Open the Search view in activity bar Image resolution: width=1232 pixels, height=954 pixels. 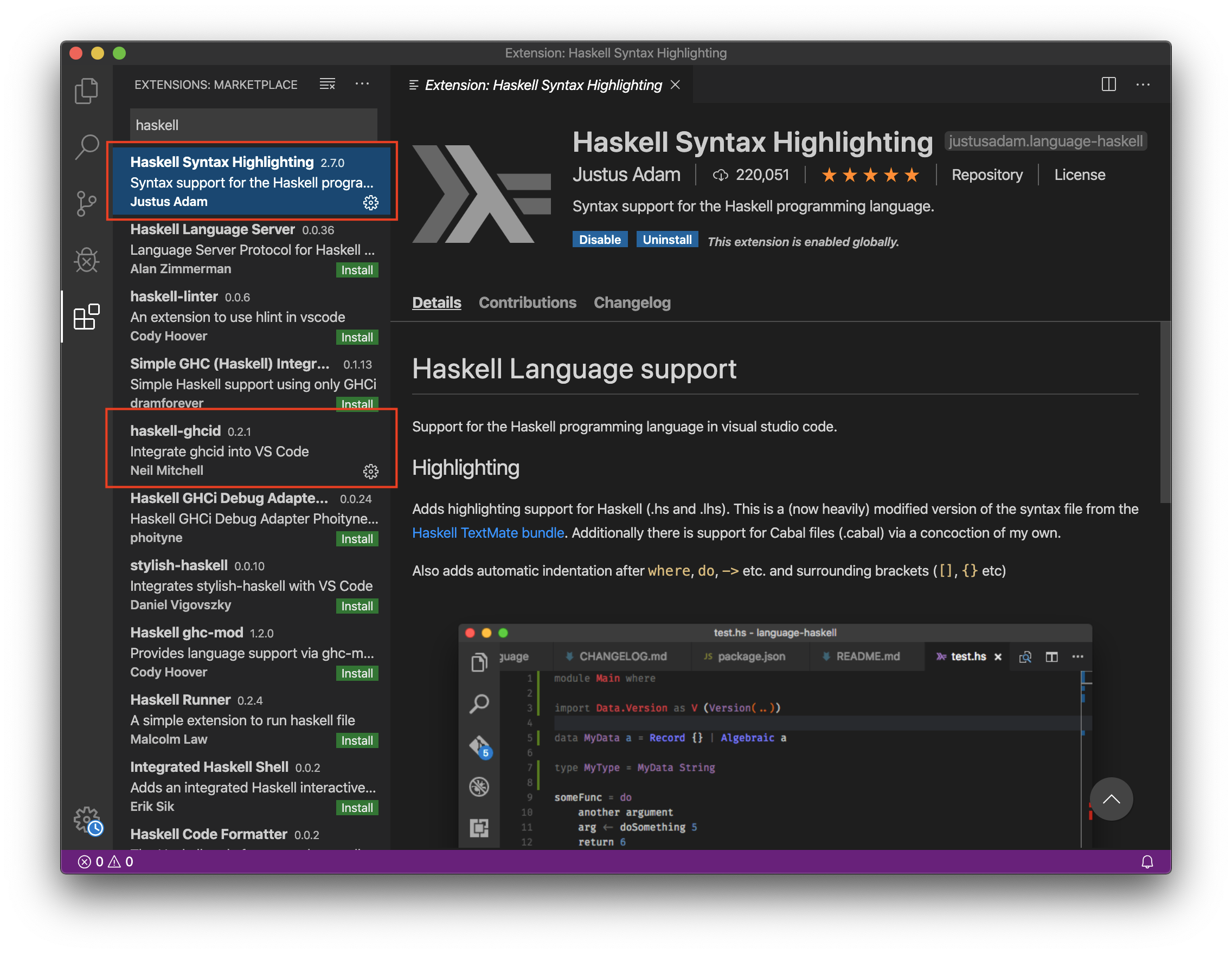click(x=86, y=146)
